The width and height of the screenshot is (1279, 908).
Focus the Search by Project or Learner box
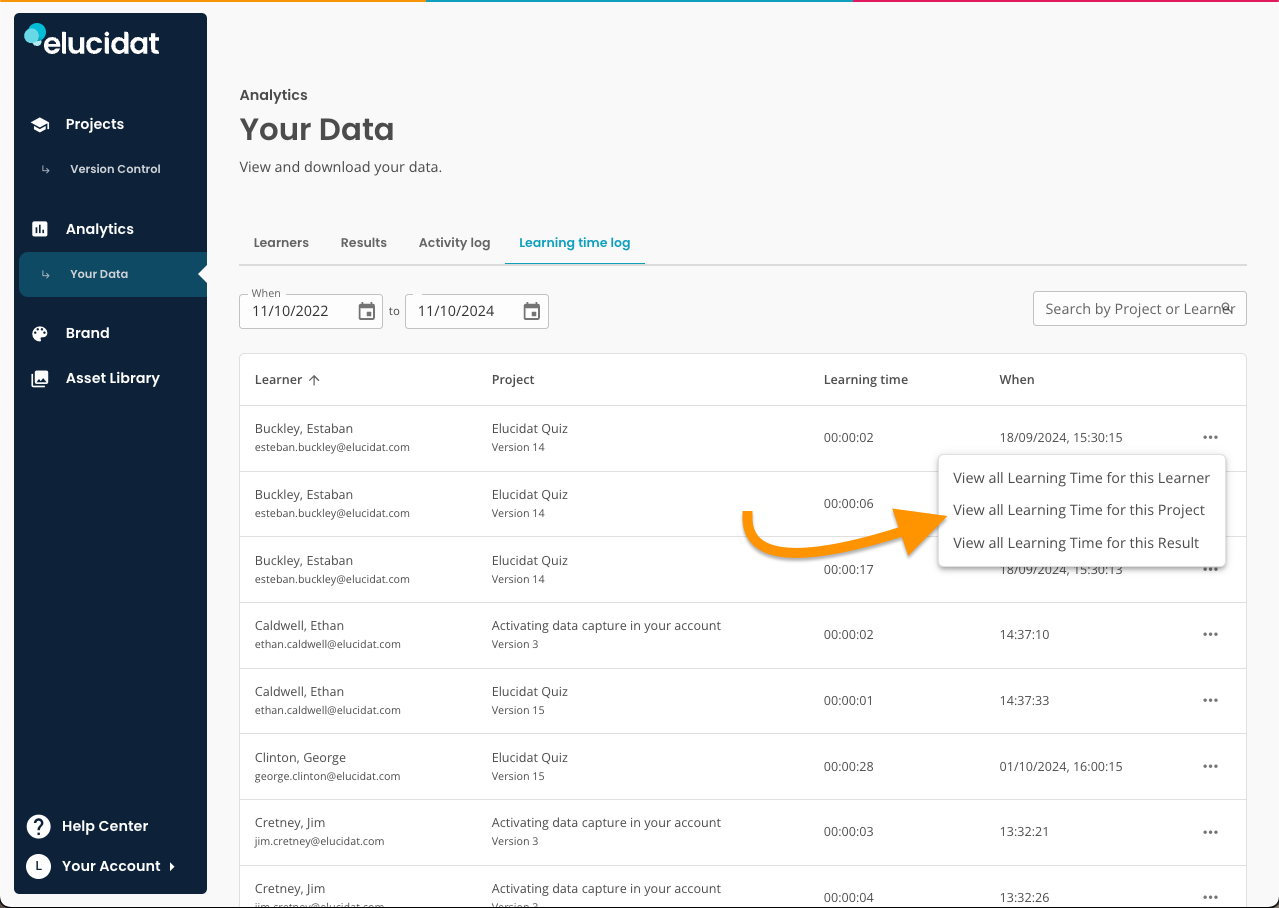(1139, 309)
